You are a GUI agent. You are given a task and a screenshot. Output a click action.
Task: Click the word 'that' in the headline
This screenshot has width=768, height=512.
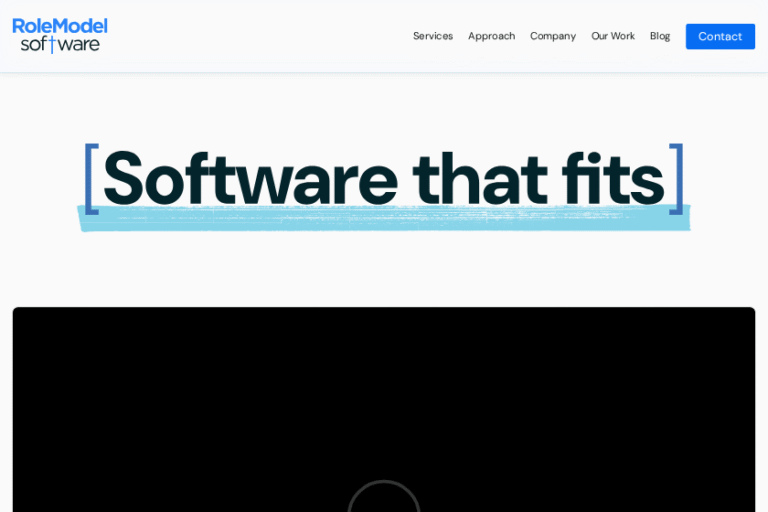(479, 179)
